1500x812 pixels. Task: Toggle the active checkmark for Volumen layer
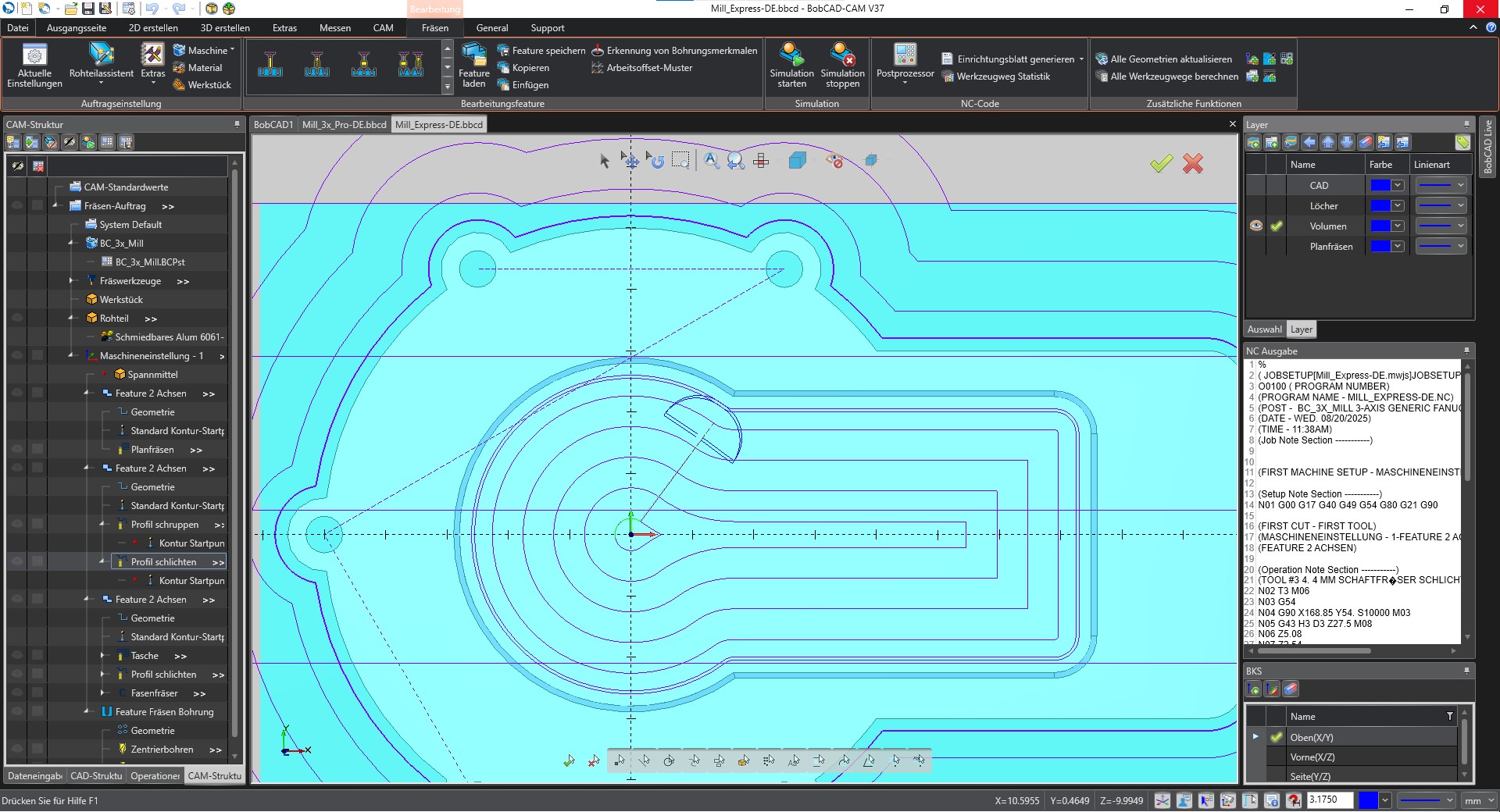tap(1277, 226)
